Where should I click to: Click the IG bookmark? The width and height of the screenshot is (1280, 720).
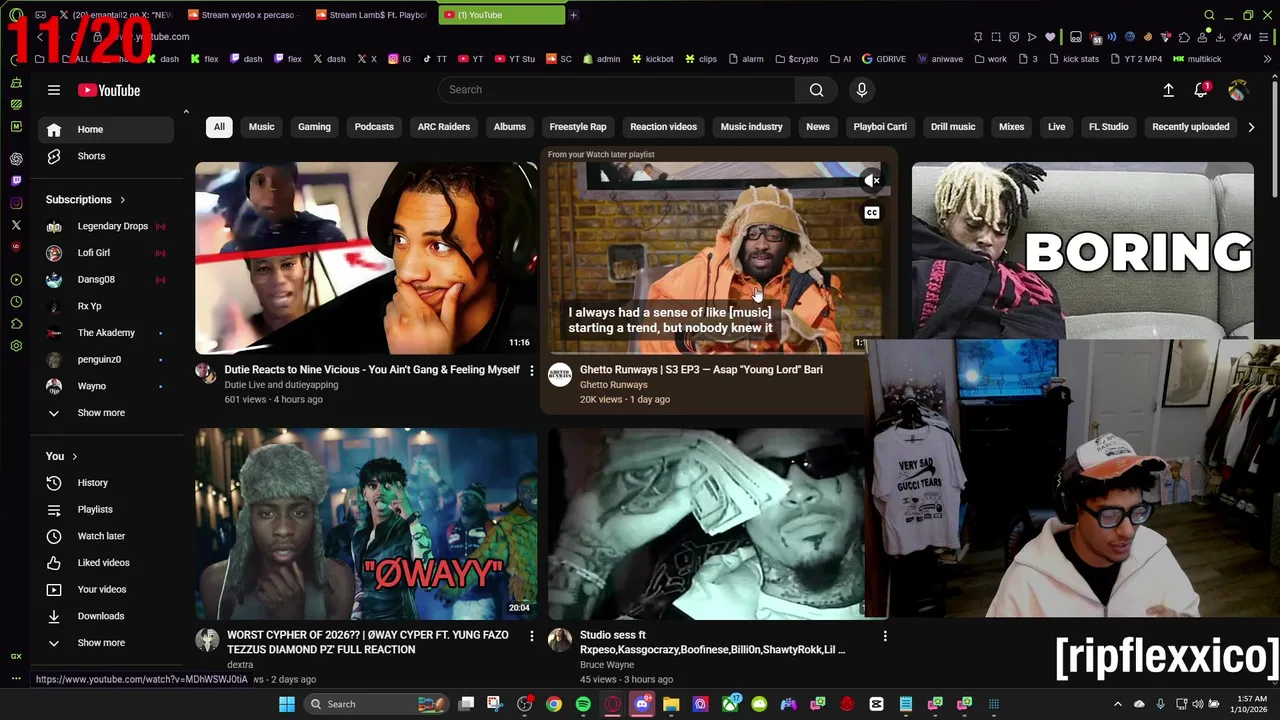tap(399, 59)
